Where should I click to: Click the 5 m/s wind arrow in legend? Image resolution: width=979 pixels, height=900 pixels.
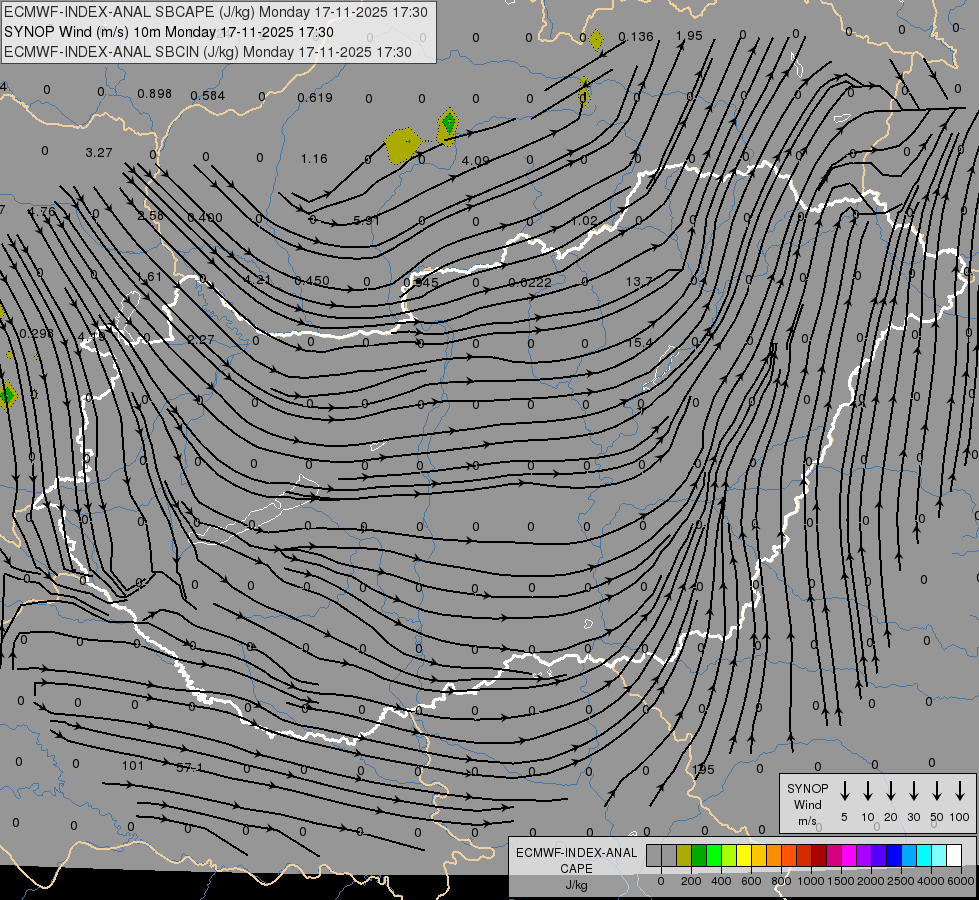(x=845, y=791)
